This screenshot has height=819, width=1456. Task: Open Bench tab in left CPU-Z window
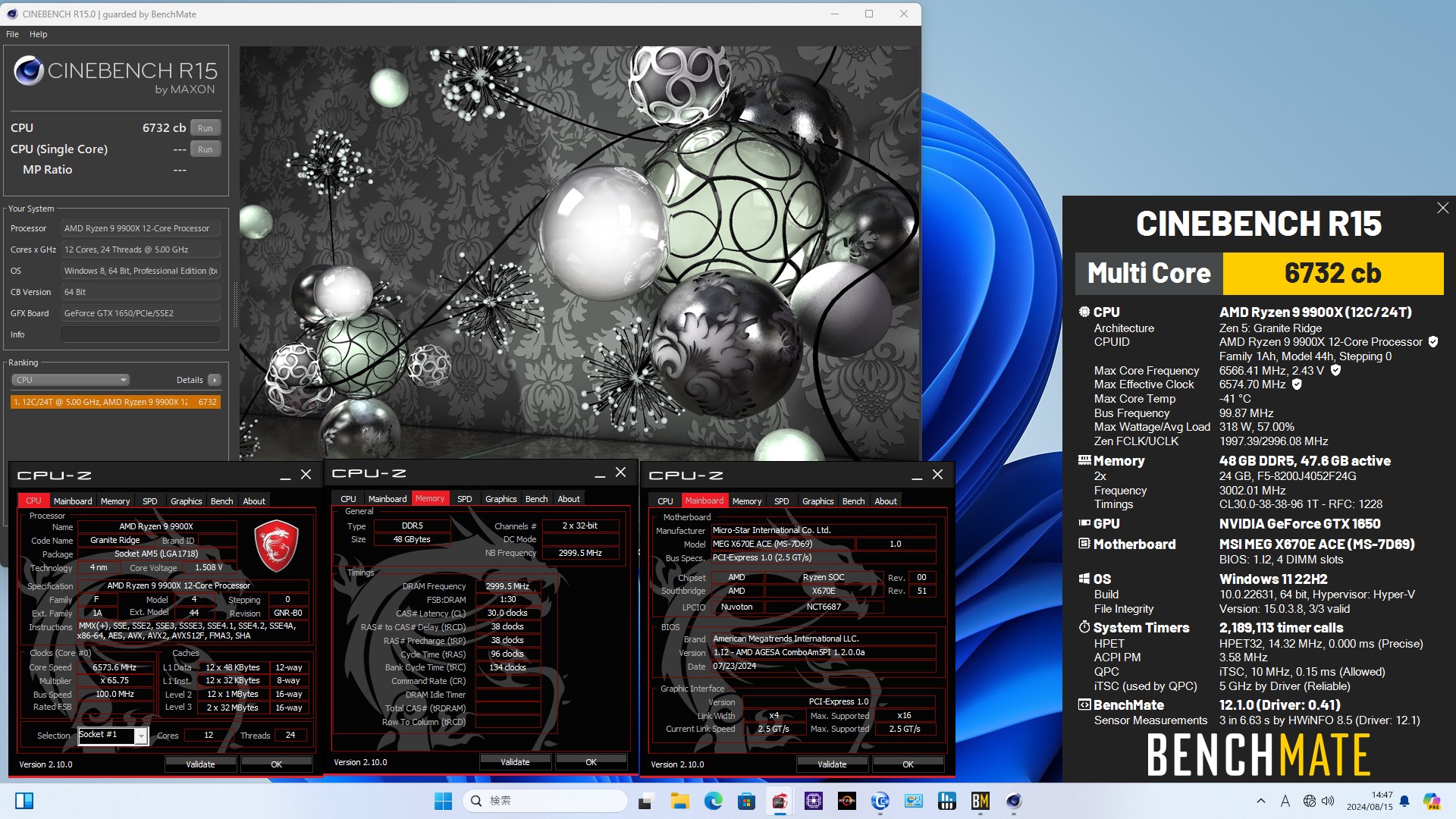tap(222, 501)
